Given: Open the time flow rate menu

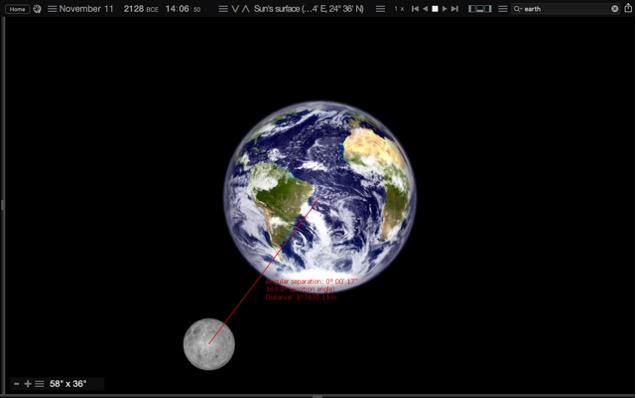Looking at the screenshot, I should (380, 9).
